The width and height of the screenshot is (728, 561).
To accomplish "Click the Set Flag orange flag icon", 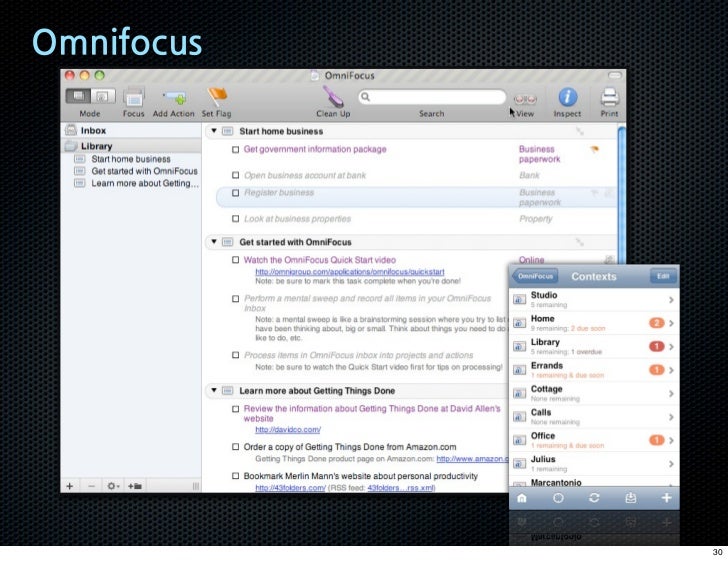I will [217, 98].
